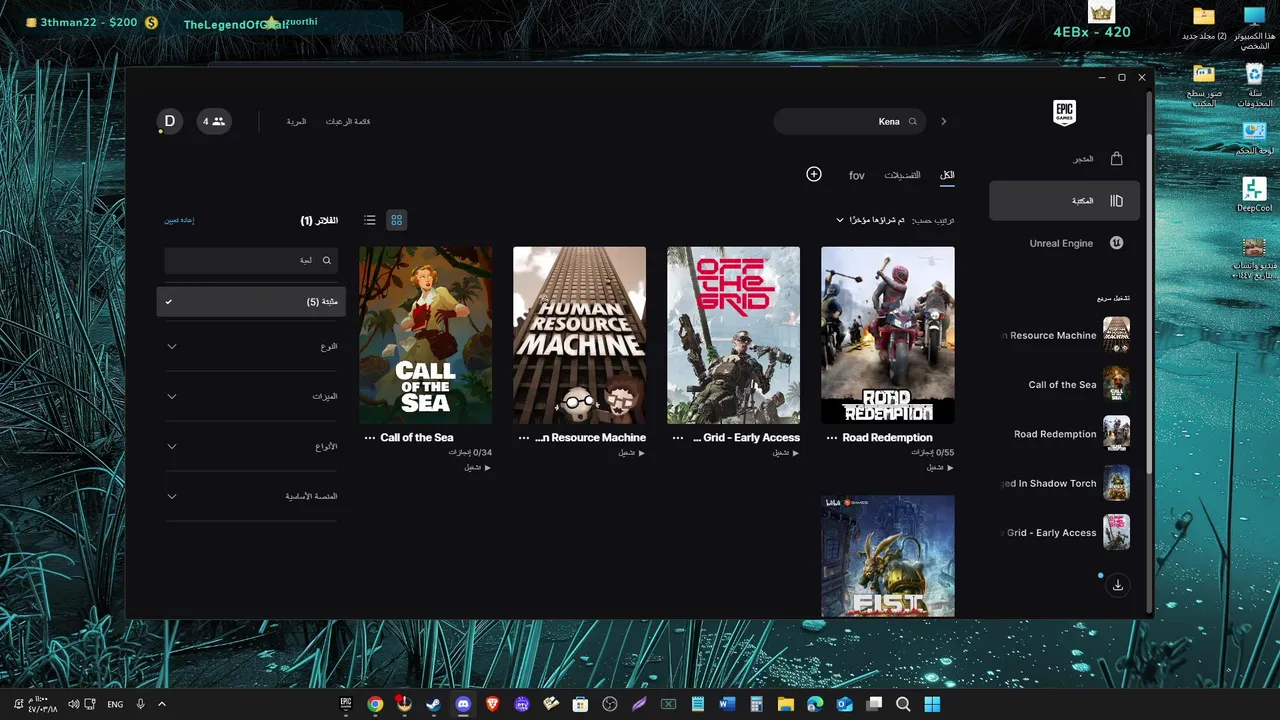This screenshot has width=1280, height=720.
Task: Show hidden system tray icons chevron
Action: click(162, 704)
